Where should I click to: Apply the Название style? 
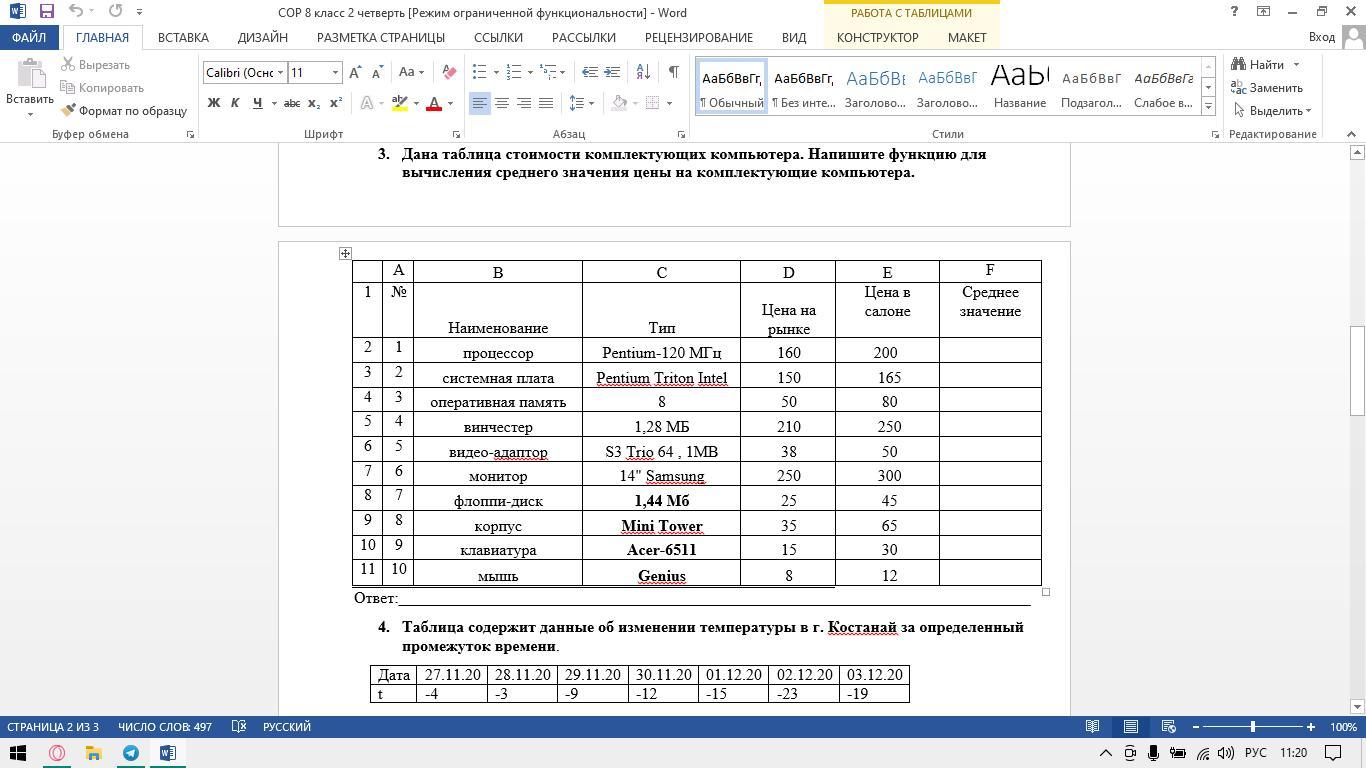[x=1019, y=86]
